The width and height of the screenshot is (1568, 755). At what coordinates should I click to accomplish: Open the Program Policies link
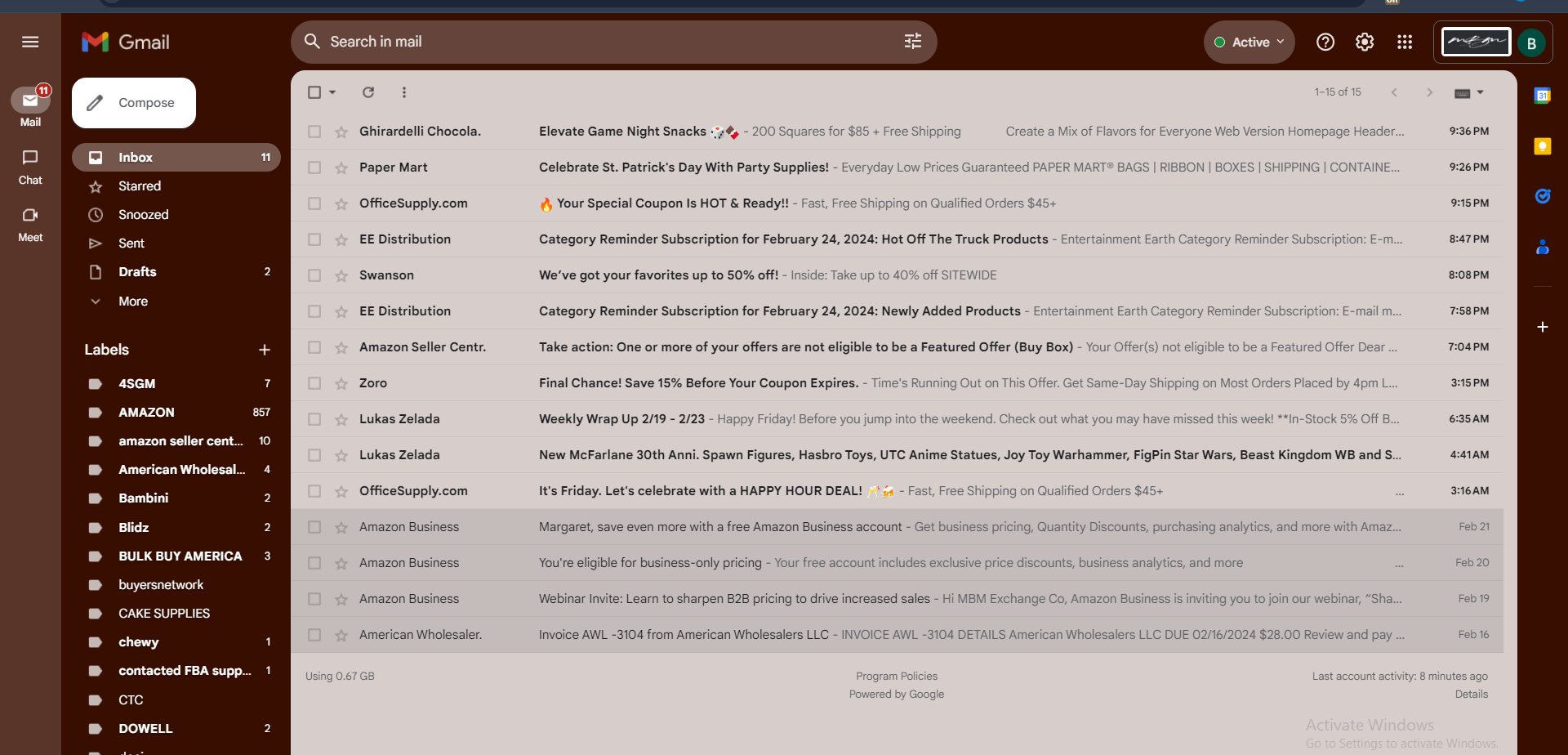(897, 677)
